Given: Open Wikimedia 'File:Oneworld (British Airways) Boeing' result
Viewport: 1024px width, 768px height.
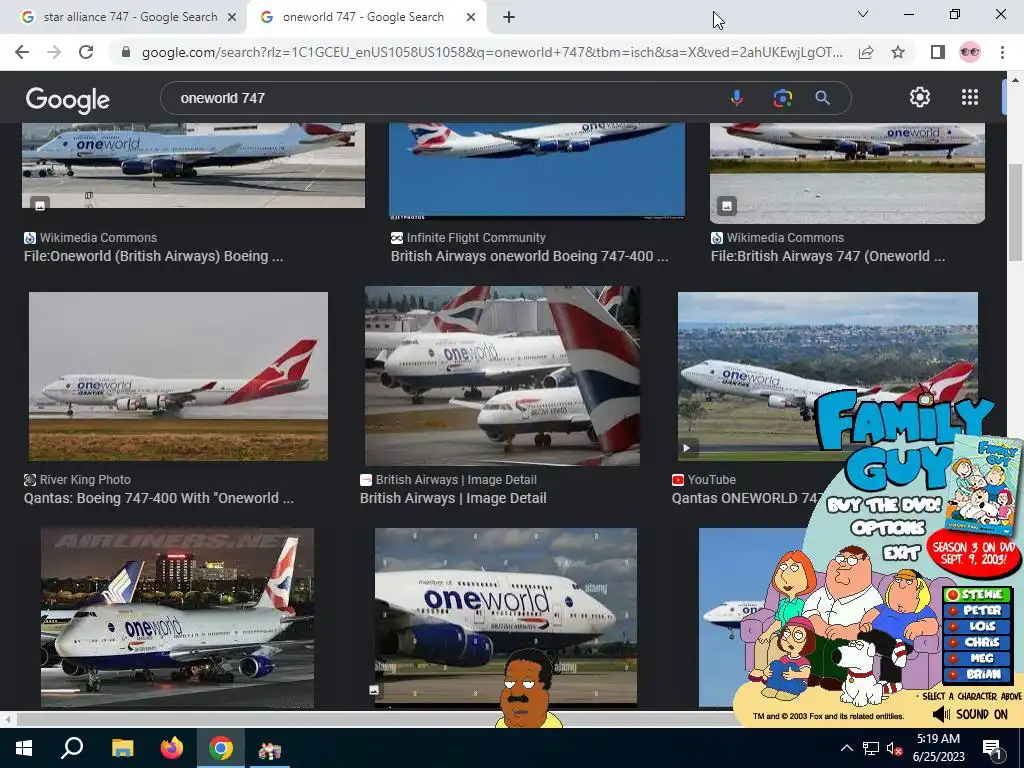Looking at the screenshot, I should (x=153, y=256).
